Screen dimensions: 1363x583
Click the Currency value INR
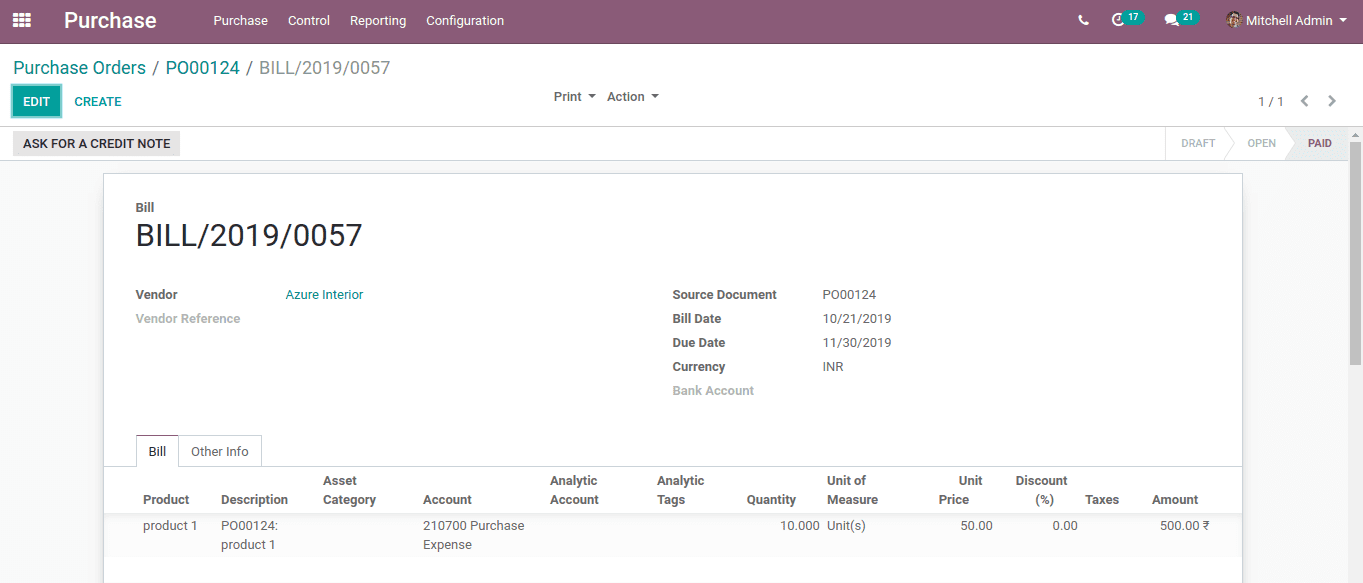pos(833,367)
